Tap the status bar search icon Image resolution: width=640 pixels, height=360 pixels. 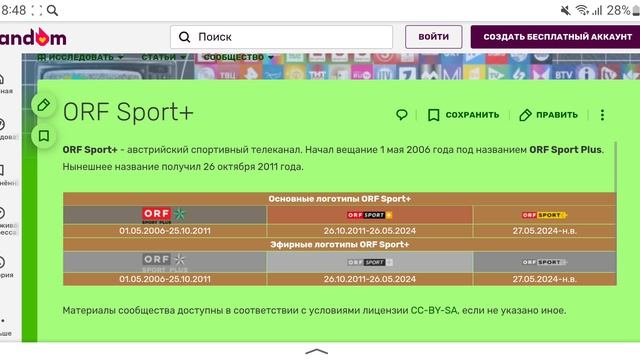click(x=52, y=10)
